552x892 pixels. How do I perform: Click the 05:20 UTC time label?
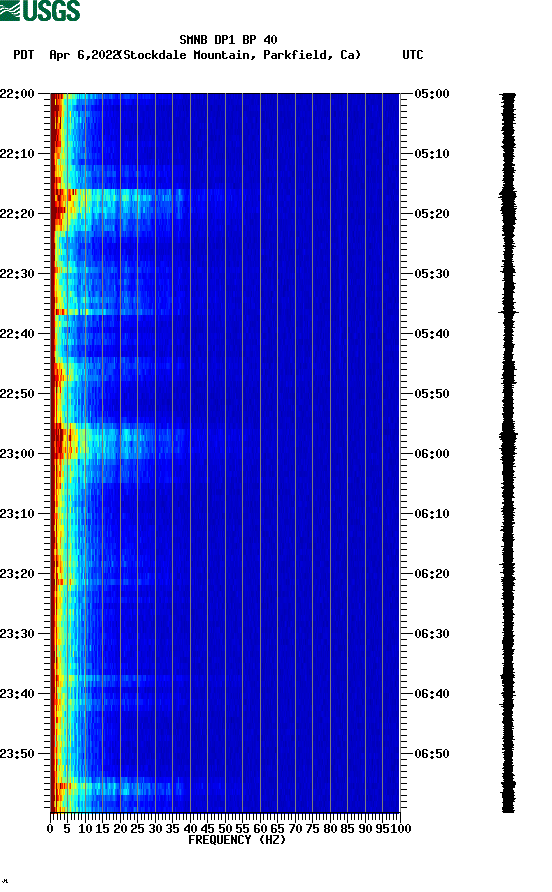(x=432, y=214)
